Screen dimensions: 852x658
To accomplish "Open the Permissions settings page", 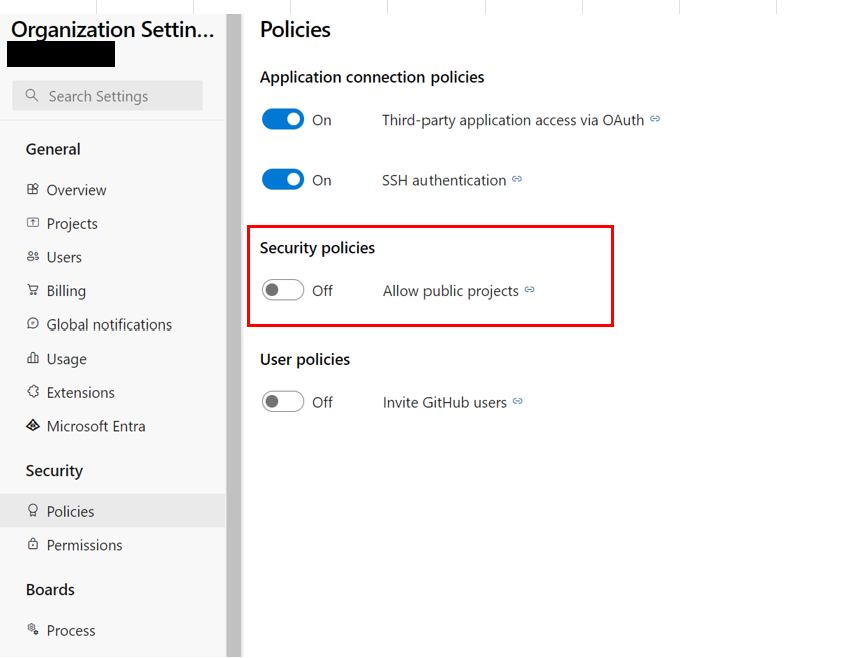I will point(84,545).
